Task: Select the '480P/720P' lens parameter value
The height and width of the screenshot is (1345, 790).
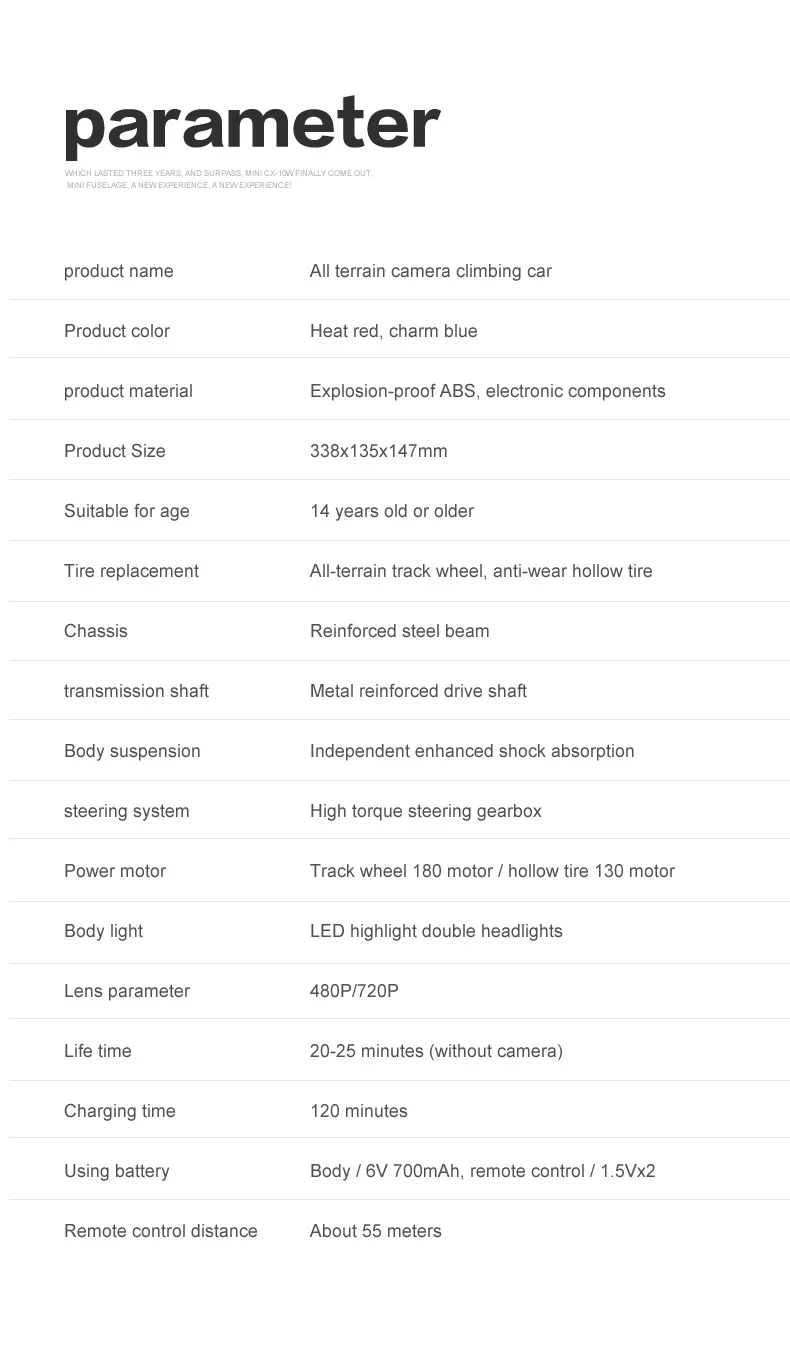Action: point(354,991)
